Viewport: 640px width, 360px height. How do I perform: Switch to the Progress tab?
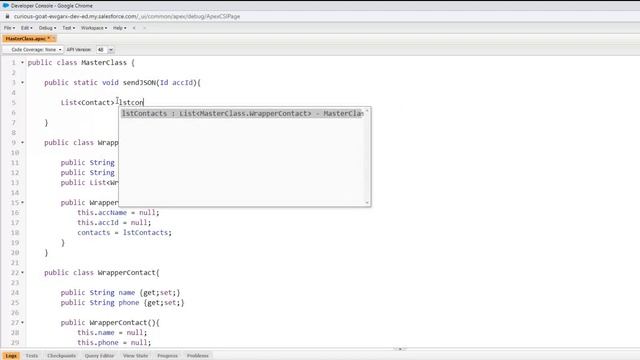[x=167, y=356]
